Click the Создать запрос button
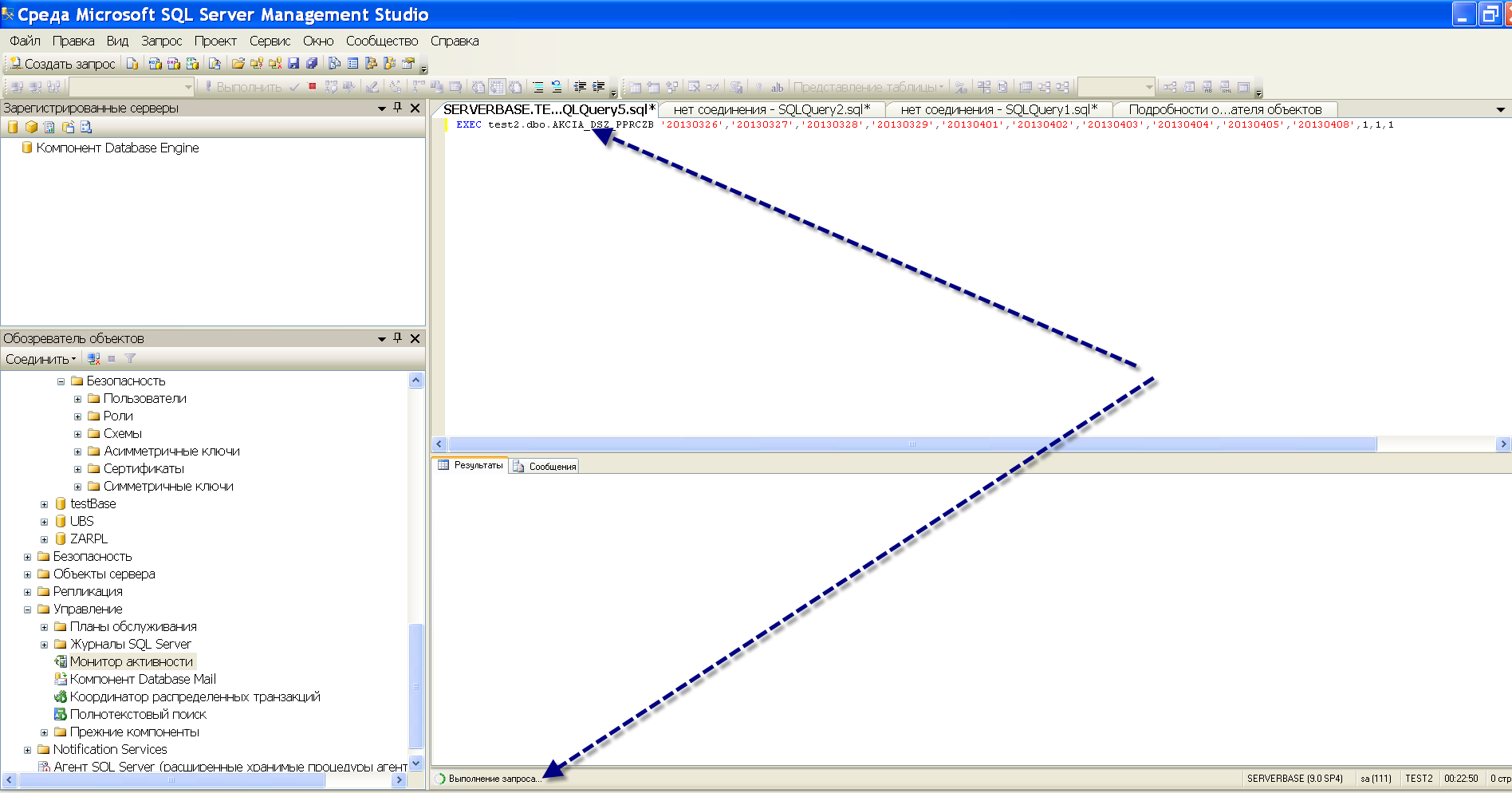1512x793 pixels. click(x=62, y=64)
